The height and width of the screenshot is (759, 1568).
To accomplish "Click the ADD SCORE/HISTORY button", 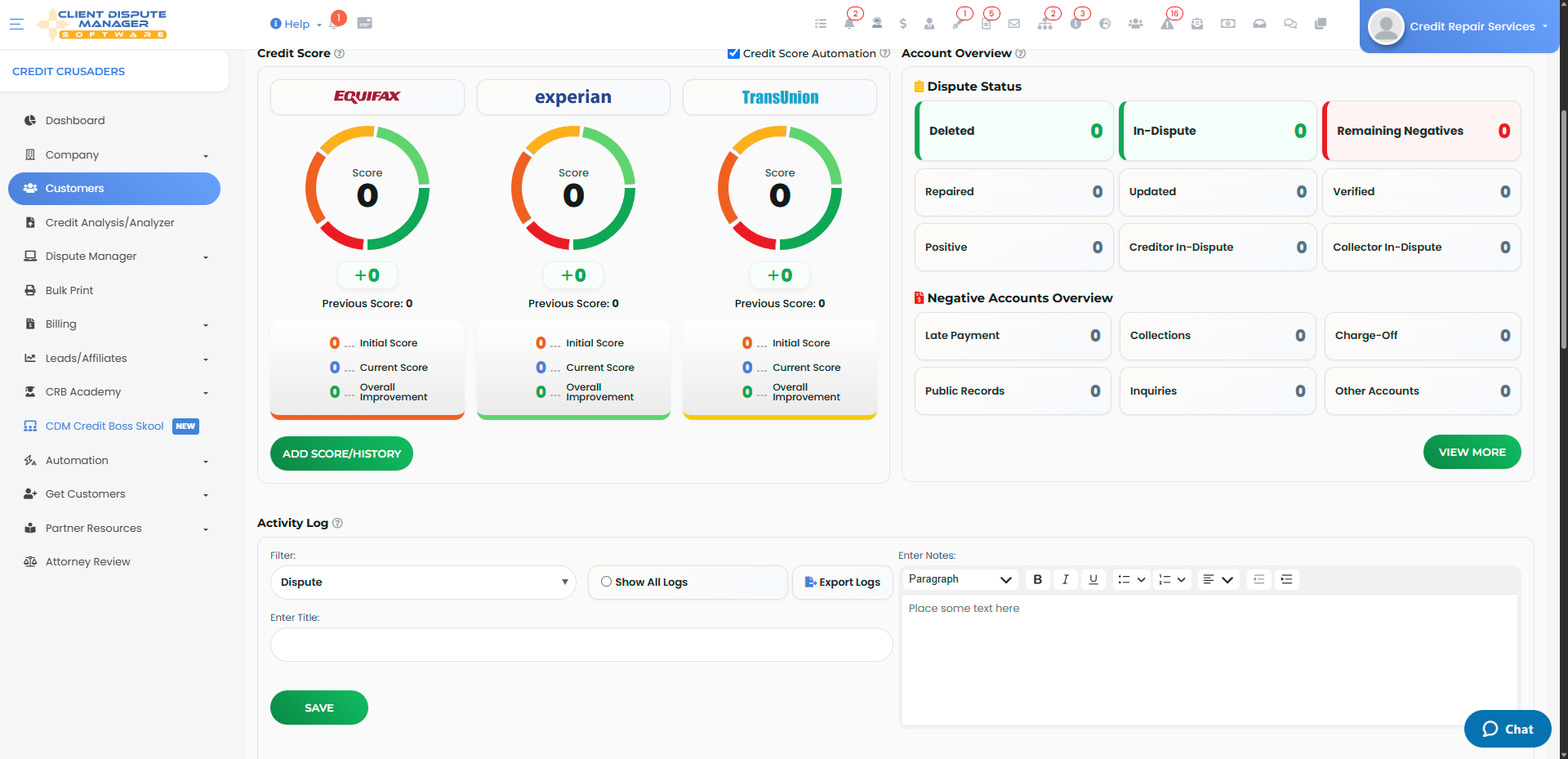I will 341,453.
